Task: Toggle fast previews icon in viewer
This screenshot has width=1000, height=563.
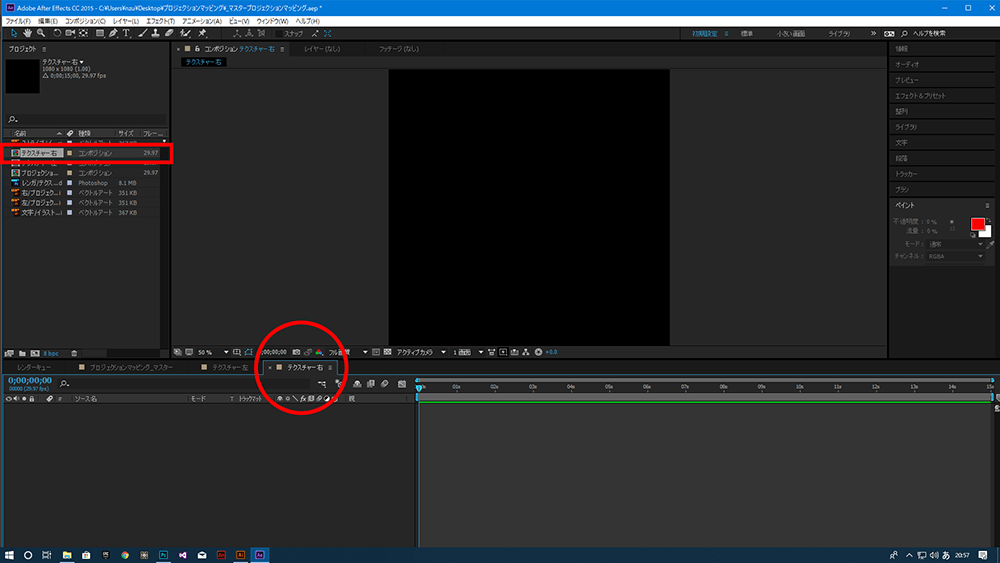Action: 503,352
